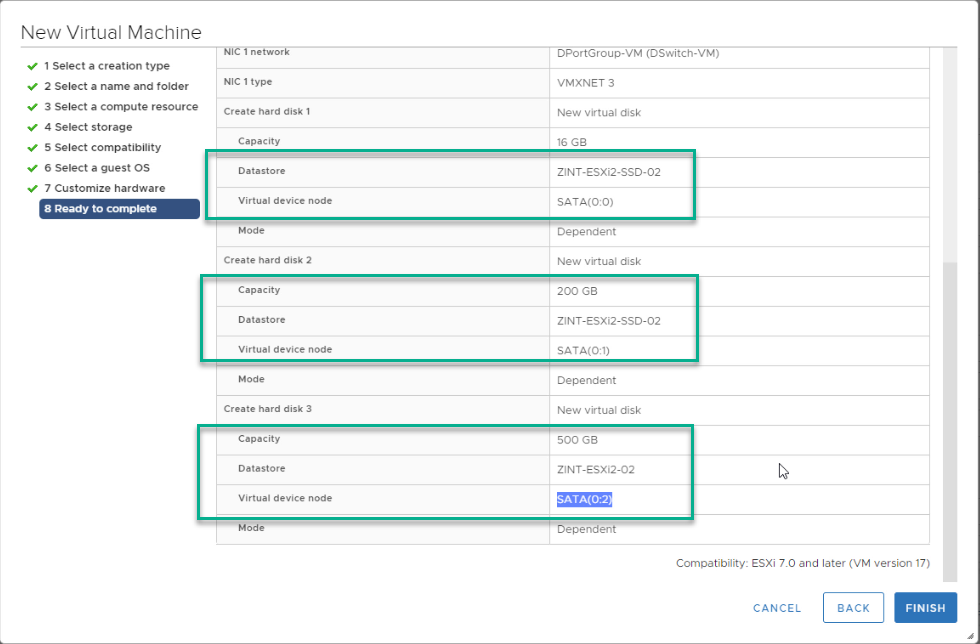Go back with the Back button
Image resolution: width=980 pixels, height=644 pixels.
pos(853,608)
